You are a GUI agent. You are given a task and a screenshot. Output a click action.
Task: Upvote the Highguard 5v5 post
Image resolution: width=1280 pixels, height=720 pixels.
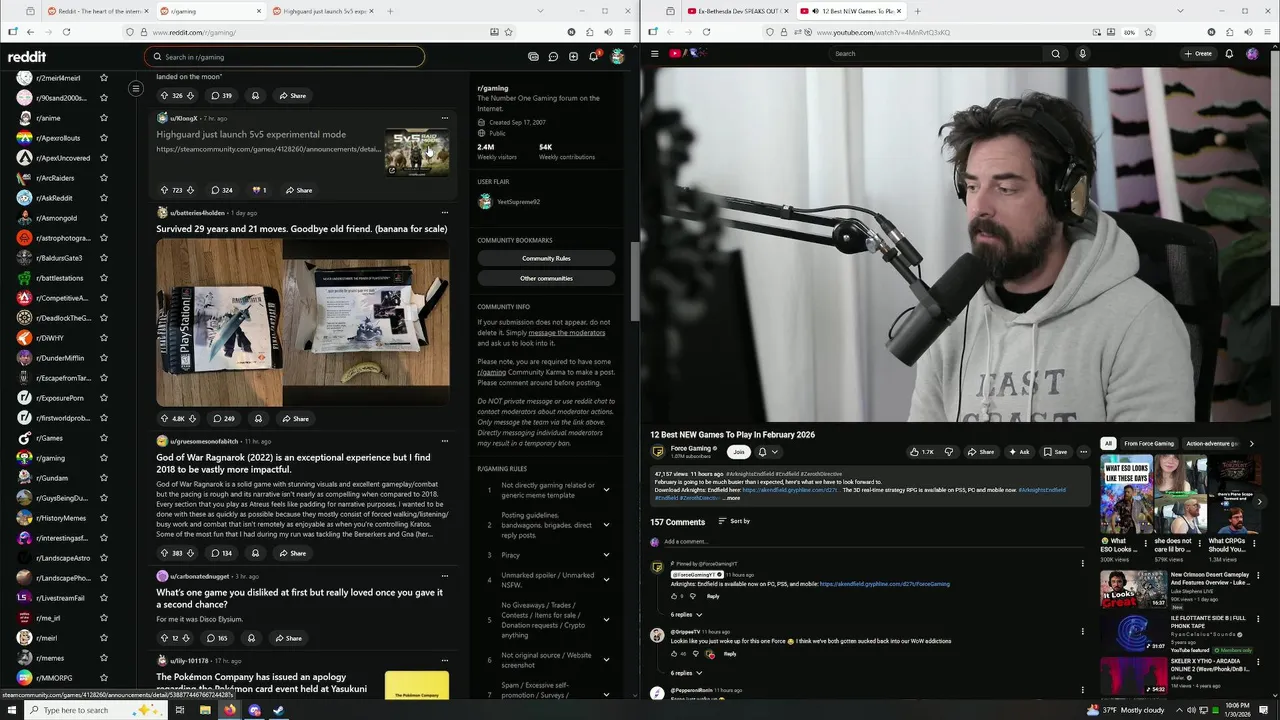coord(164,190)
